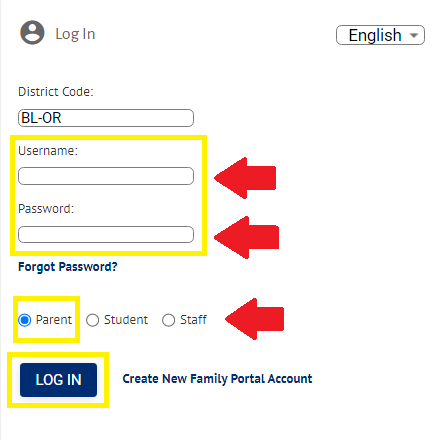
Task: Click into the Username input field
Action: pyautogui.click(x=106, y=176)
